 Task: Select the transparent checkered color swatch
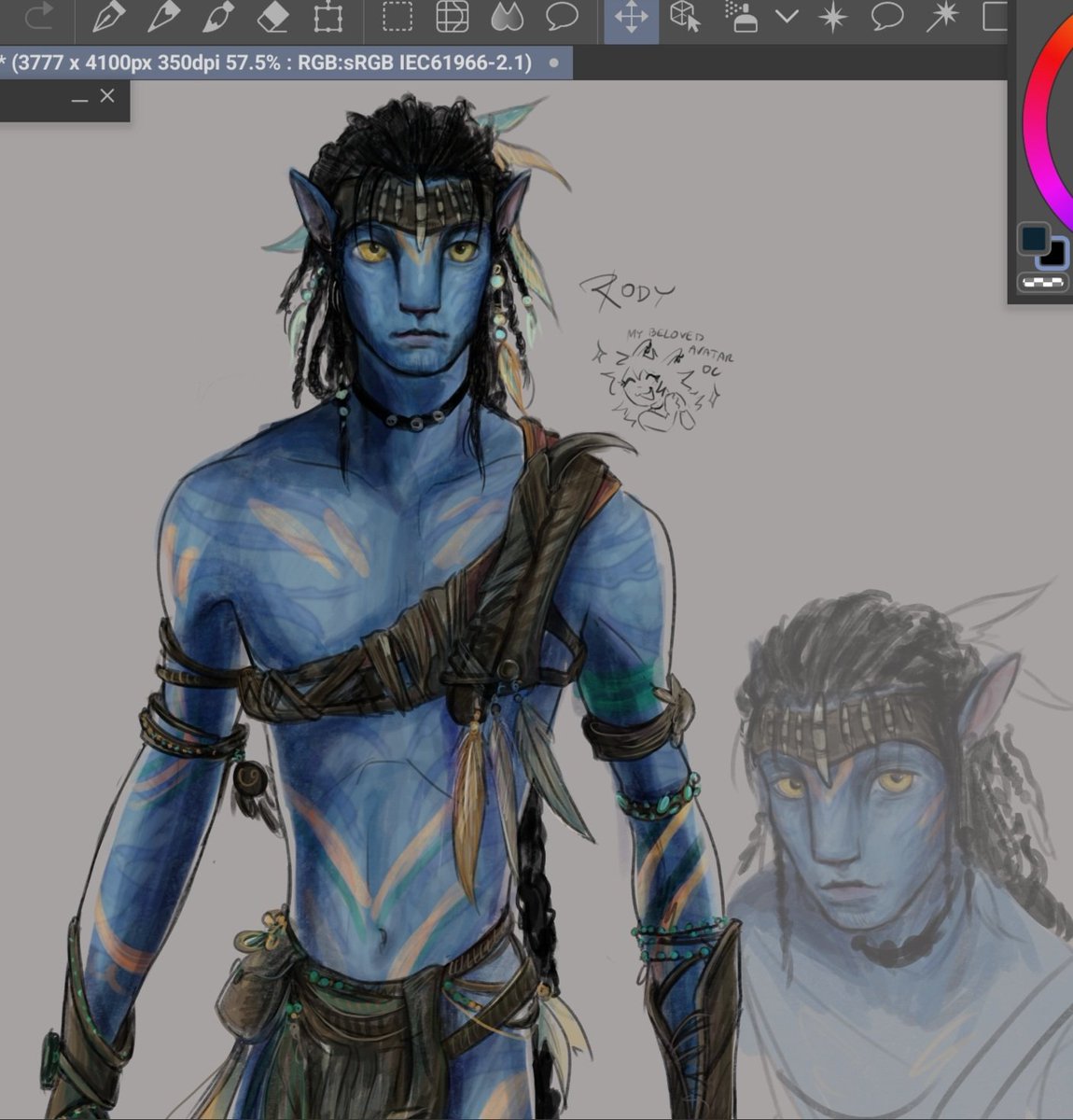(x=1043, y=283)
